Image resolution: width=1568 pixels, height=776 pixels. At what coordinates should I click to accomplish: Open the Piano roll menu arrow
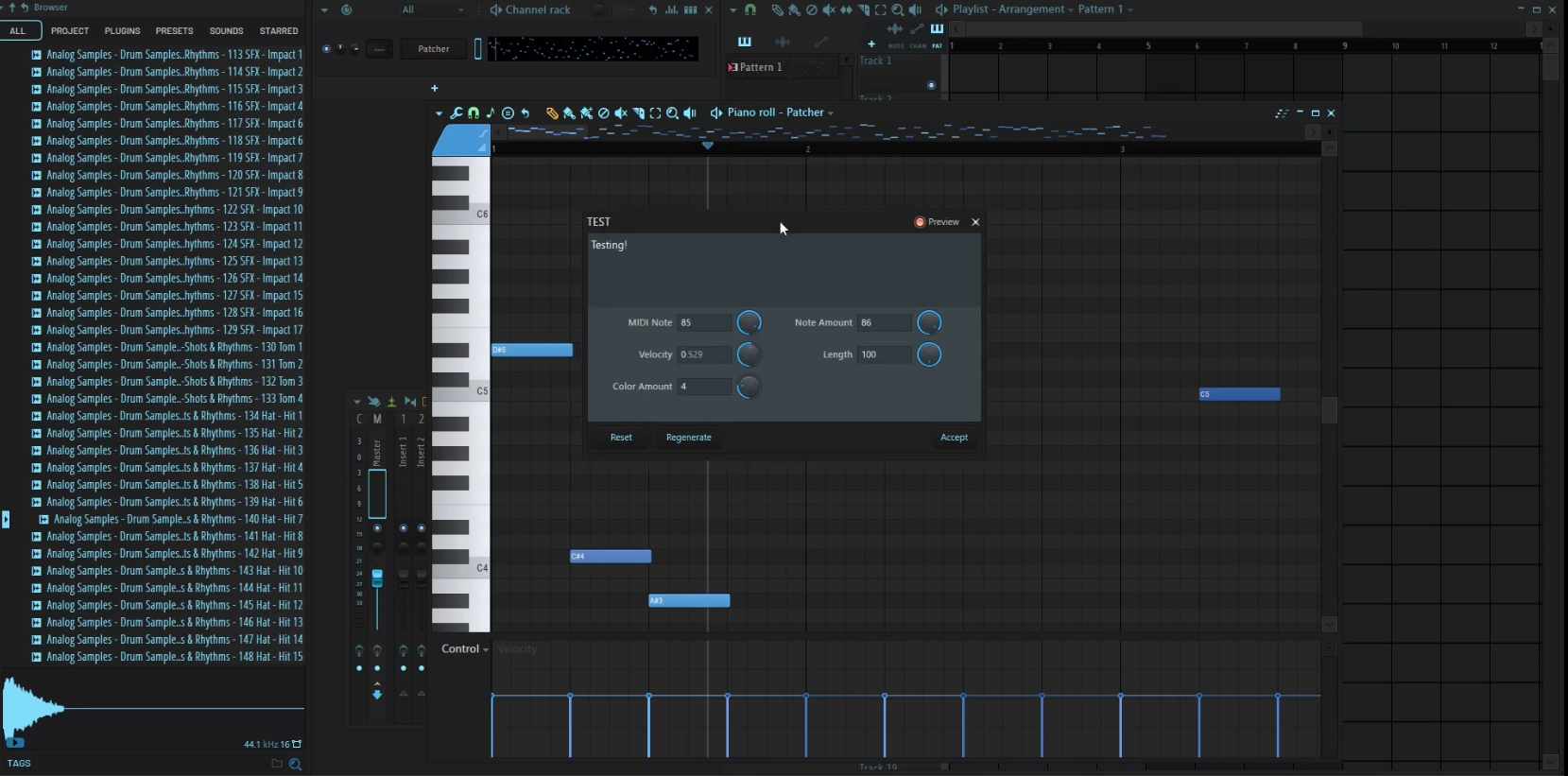click(x=439, y=113)
